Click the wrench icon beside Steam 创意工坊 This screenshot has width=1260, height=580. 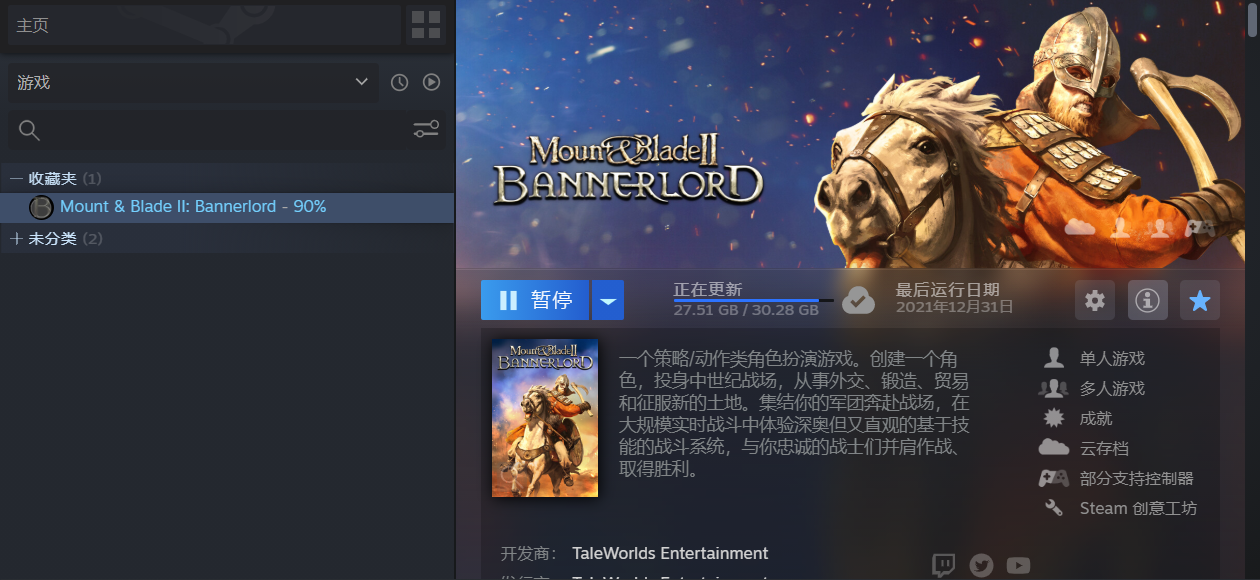[x=1054, y=508]
